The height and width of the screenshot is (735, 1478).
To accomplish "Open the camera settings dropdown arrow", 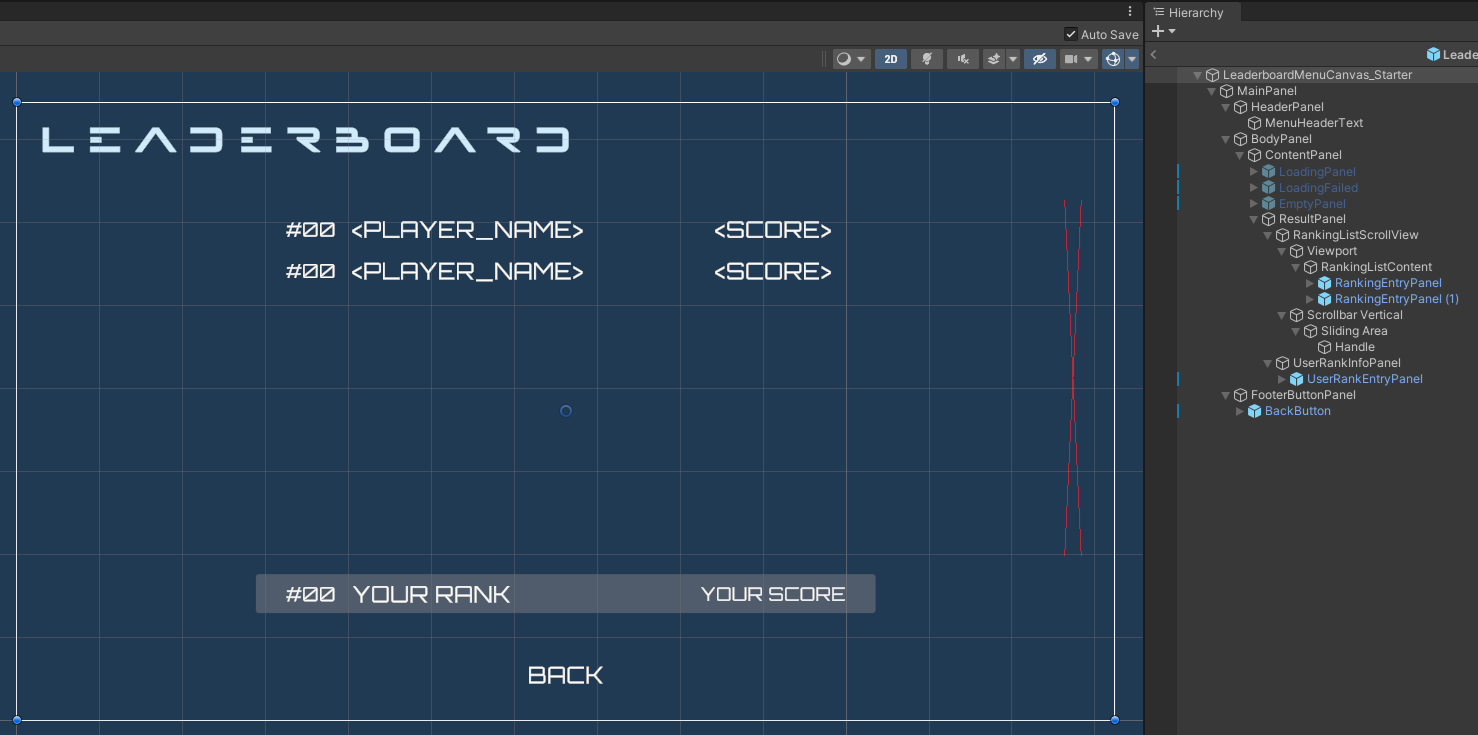I will pos(1089,59).
